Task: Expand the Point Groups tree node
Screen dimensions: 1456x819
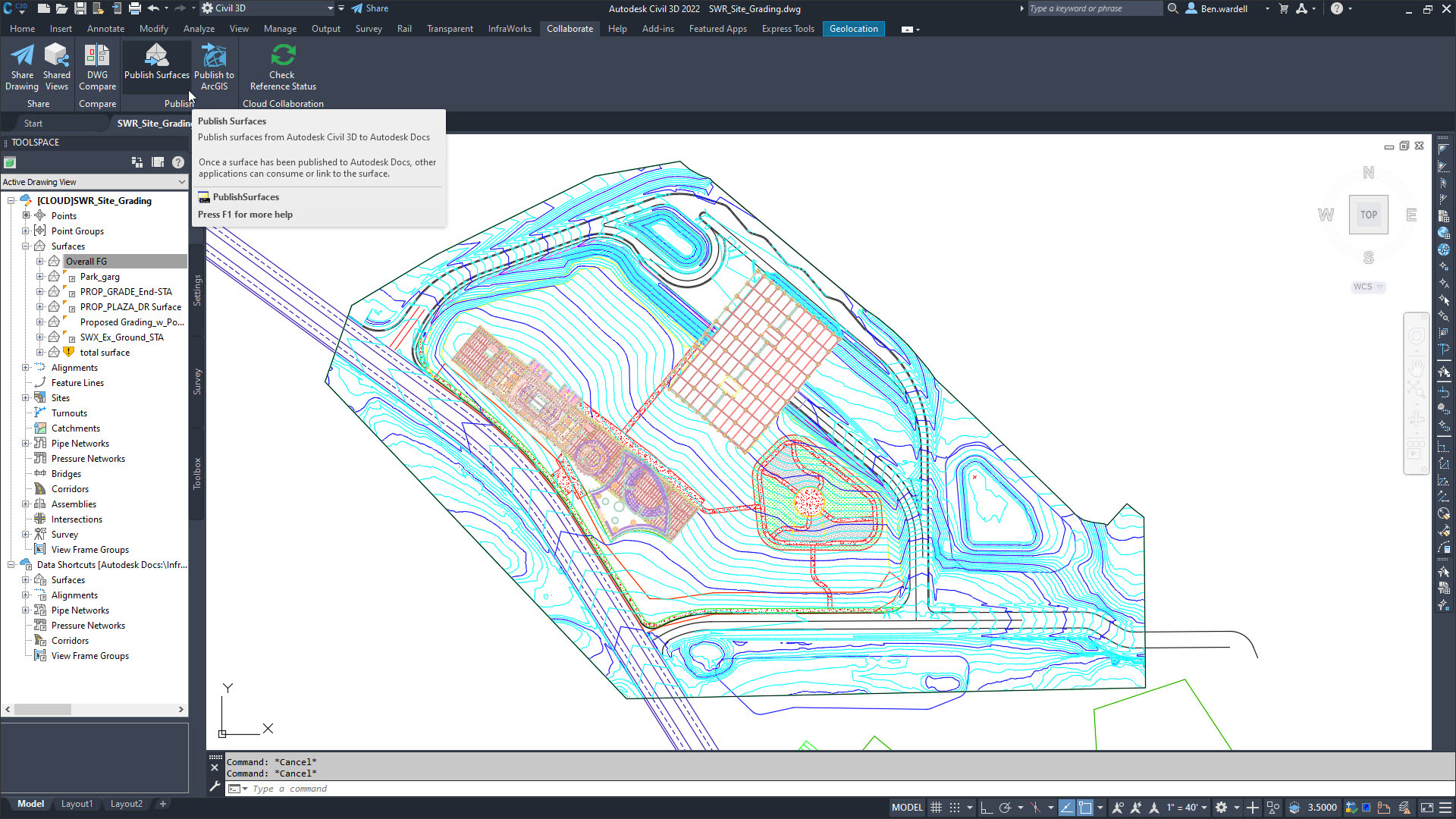Action: click(x=26, y=231)
